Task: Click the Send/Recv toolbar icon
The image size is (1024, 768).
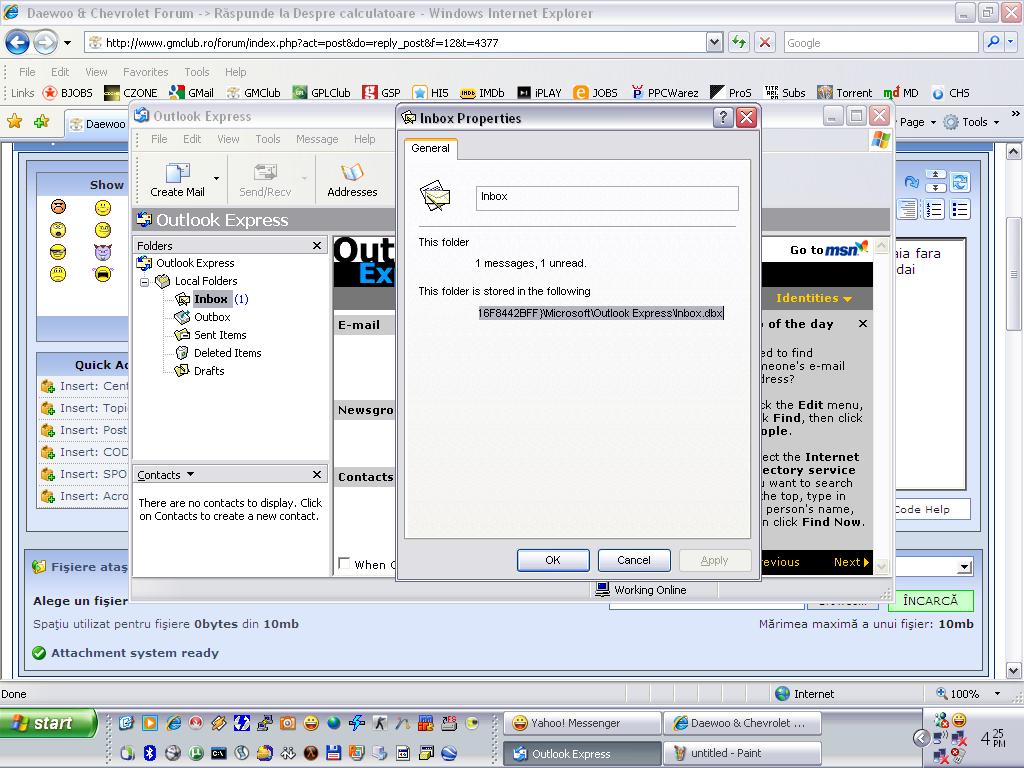Action: [x=264, y=179]
